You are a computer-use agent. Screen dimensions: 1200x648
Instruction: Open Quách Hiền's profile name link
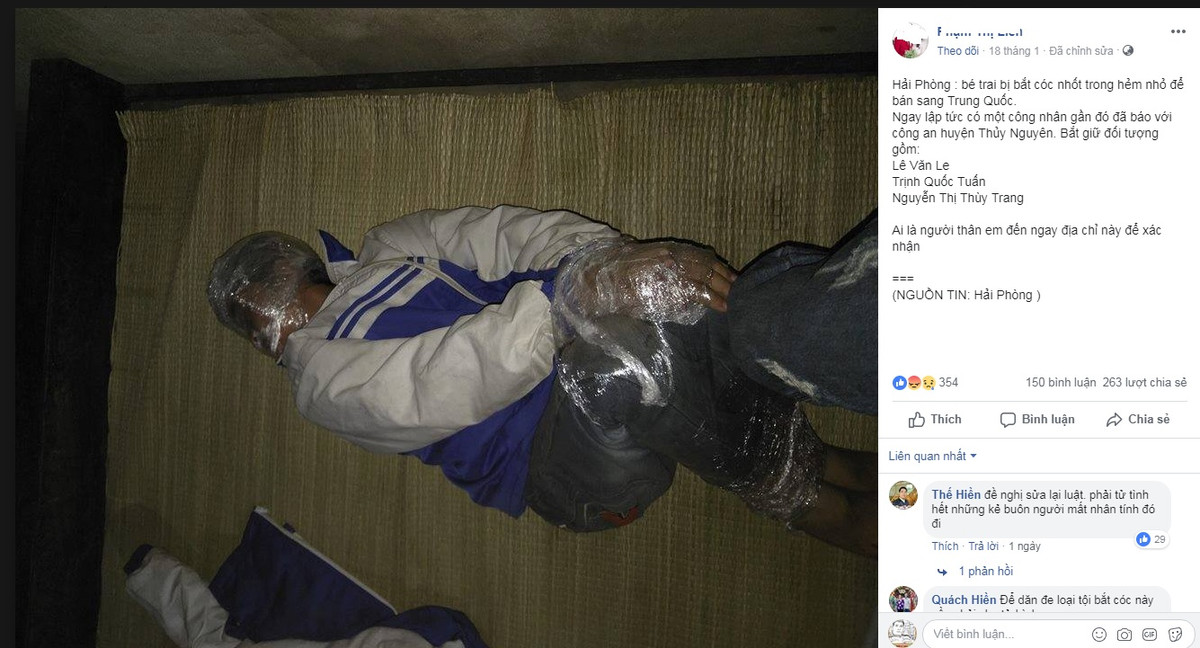(964, 600)
